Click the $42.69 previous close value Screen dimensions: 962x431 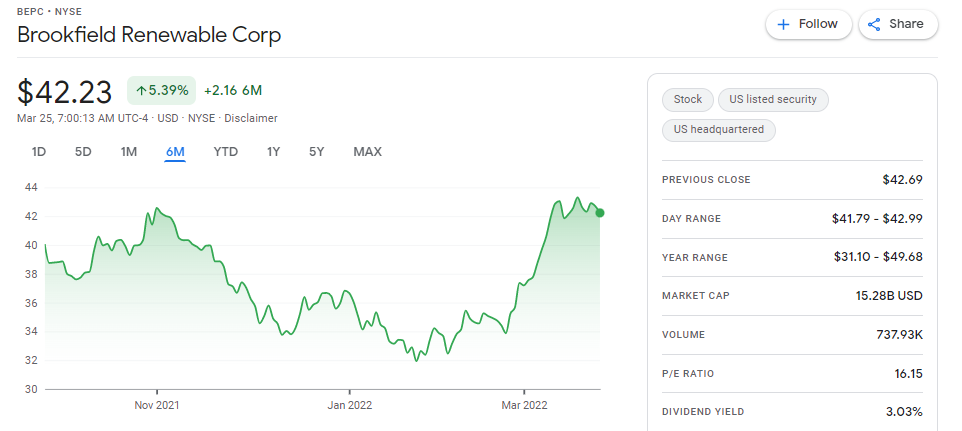click(x=902, y=180)
